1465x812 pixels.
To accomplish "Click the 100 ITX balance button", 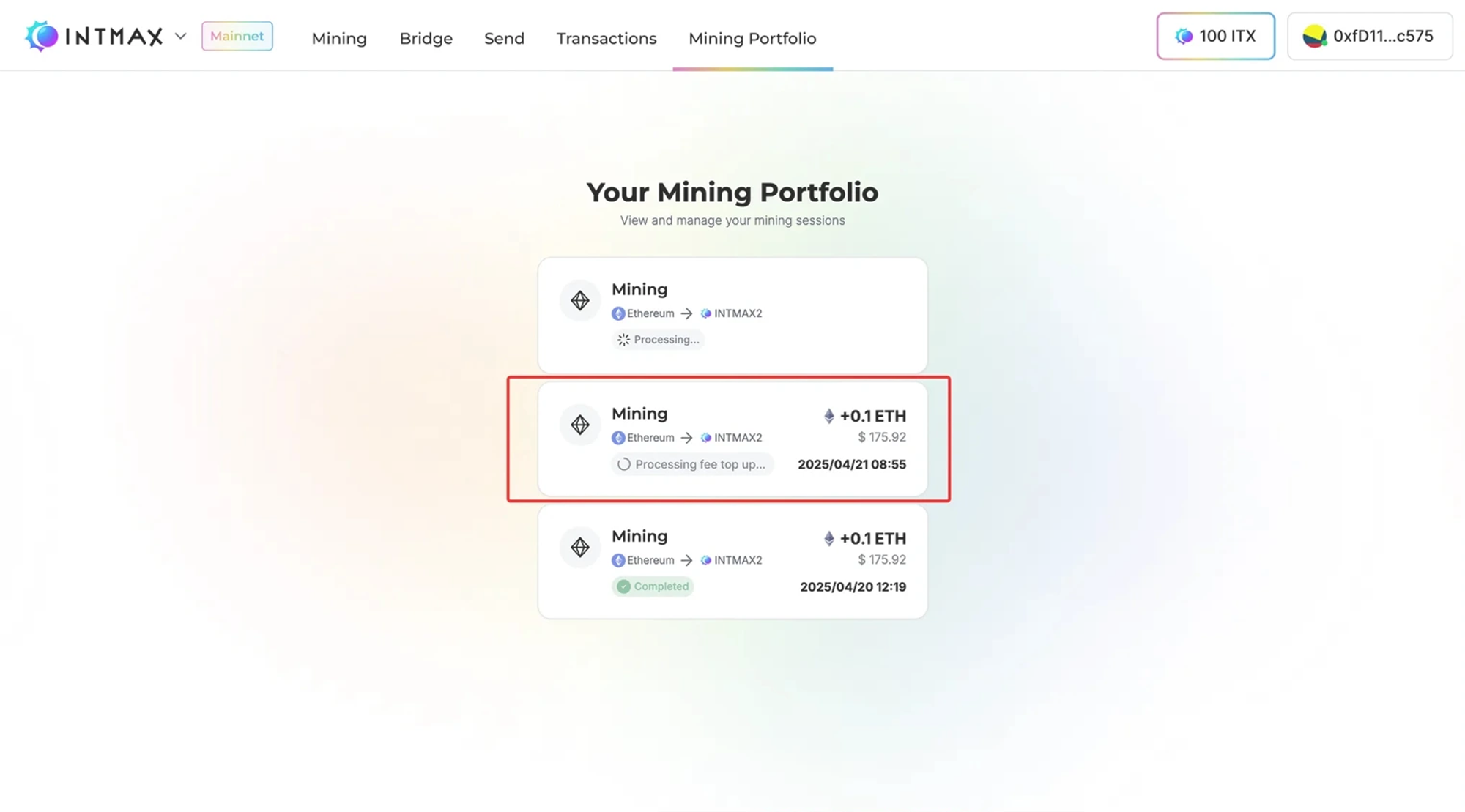I will coord(1215,36).
